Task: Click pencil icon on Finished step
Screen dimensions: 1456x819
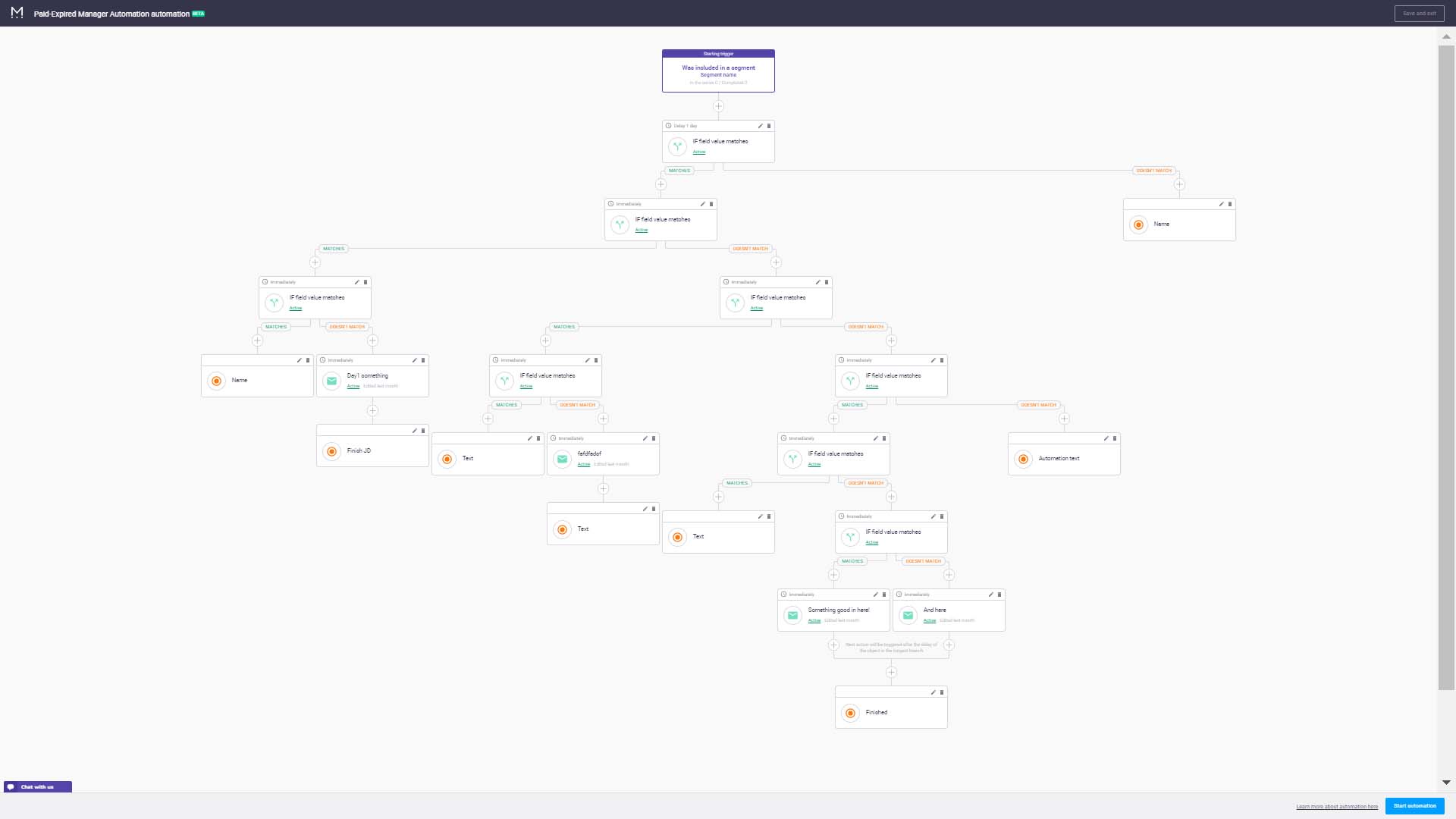Action: point(933,692)
